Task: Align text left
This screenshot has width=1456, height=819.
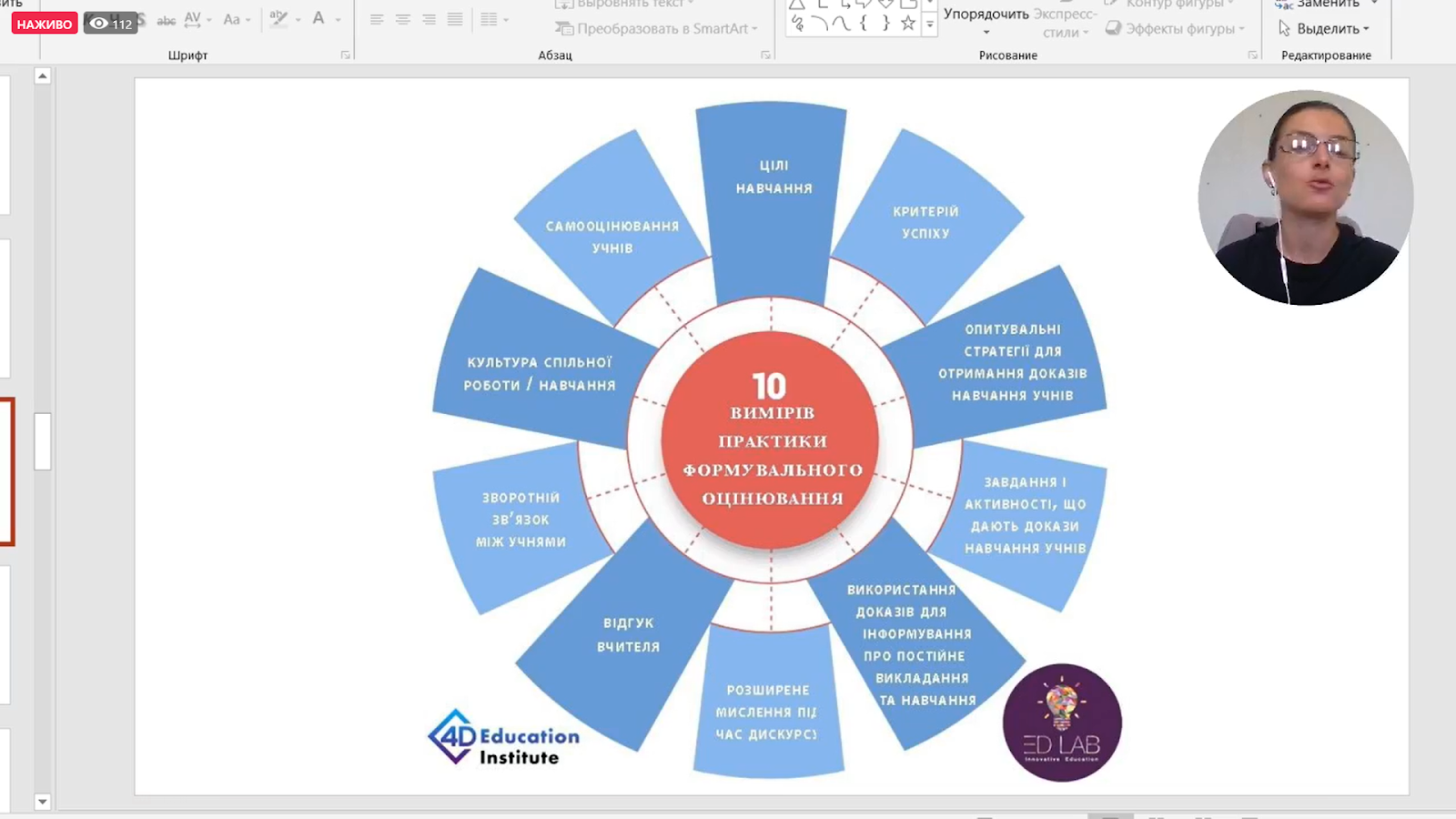Action: (x=377, y=19)
